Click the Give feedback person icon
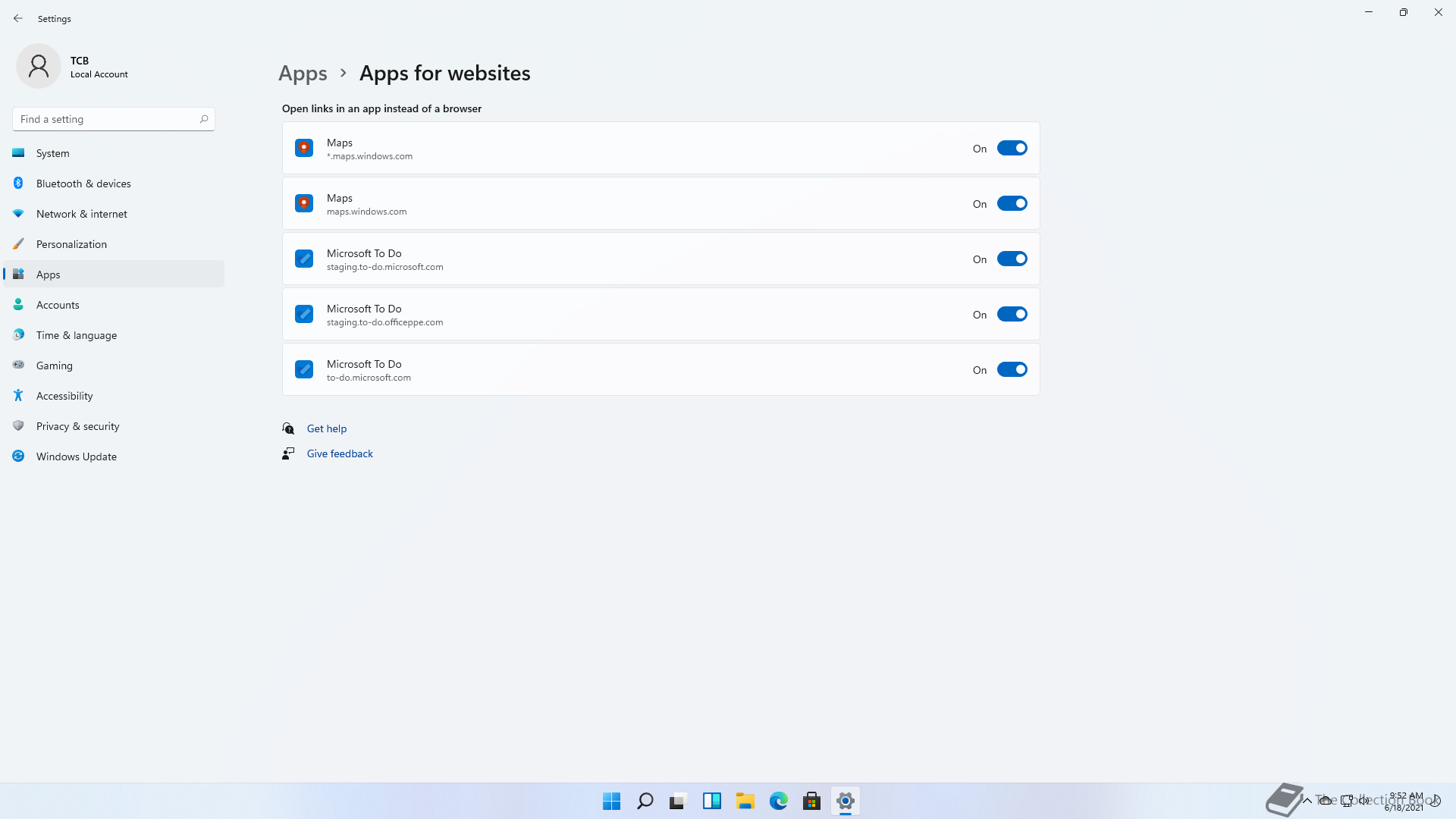 point(288,453)
